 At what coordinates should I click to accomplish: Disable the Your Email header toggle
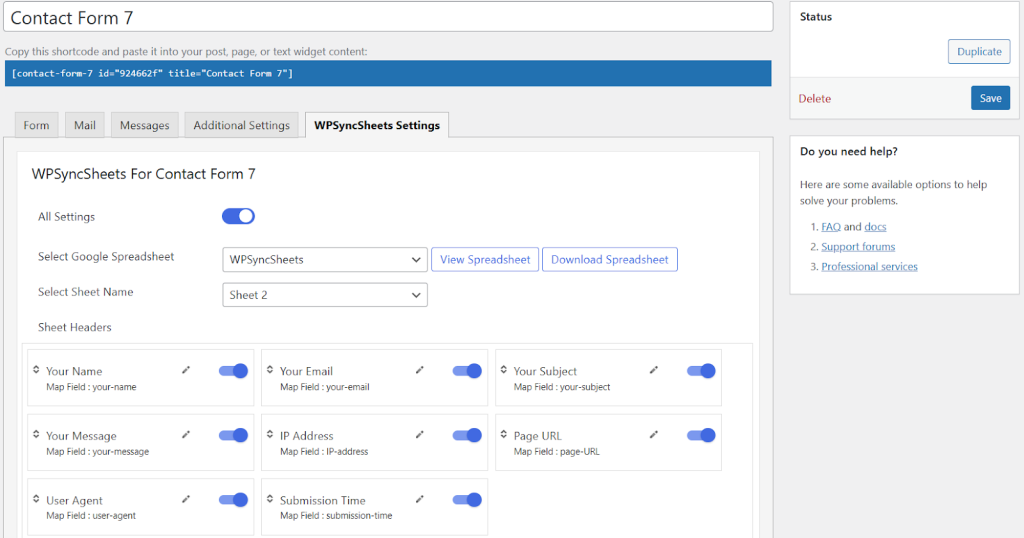click(x=467, y=371)
